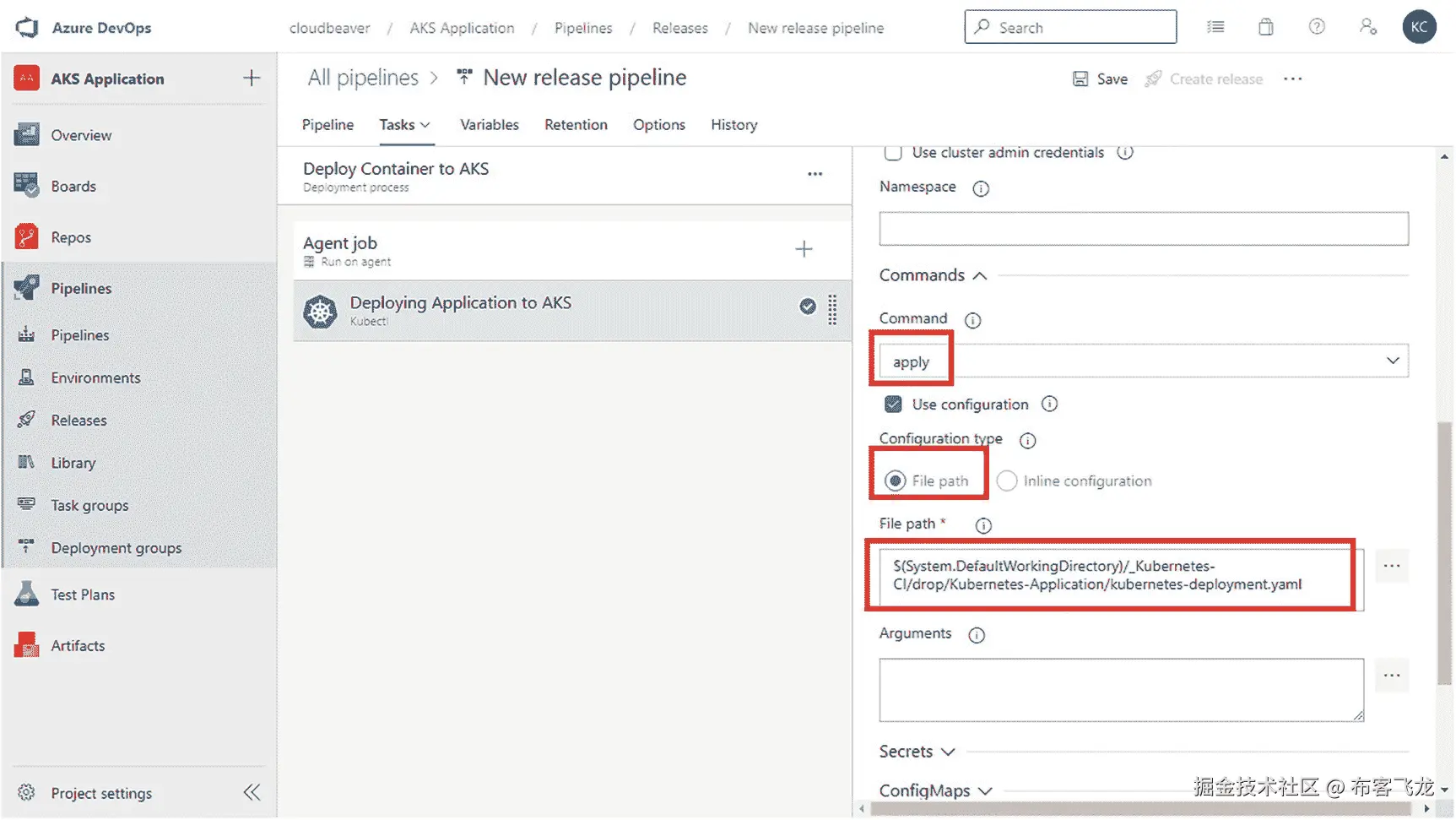Screen dimensions: 1456x820
Task: Click the Namespace input field
Action: pos(1144,229)
